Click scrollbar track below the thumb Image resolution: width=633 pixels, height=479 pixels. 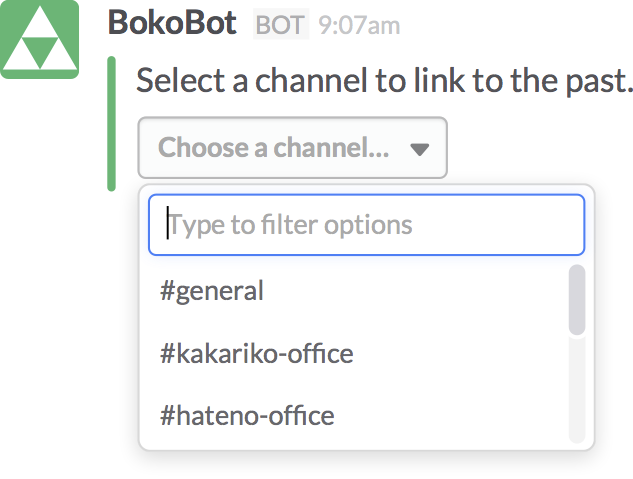[x=577, y=390]
